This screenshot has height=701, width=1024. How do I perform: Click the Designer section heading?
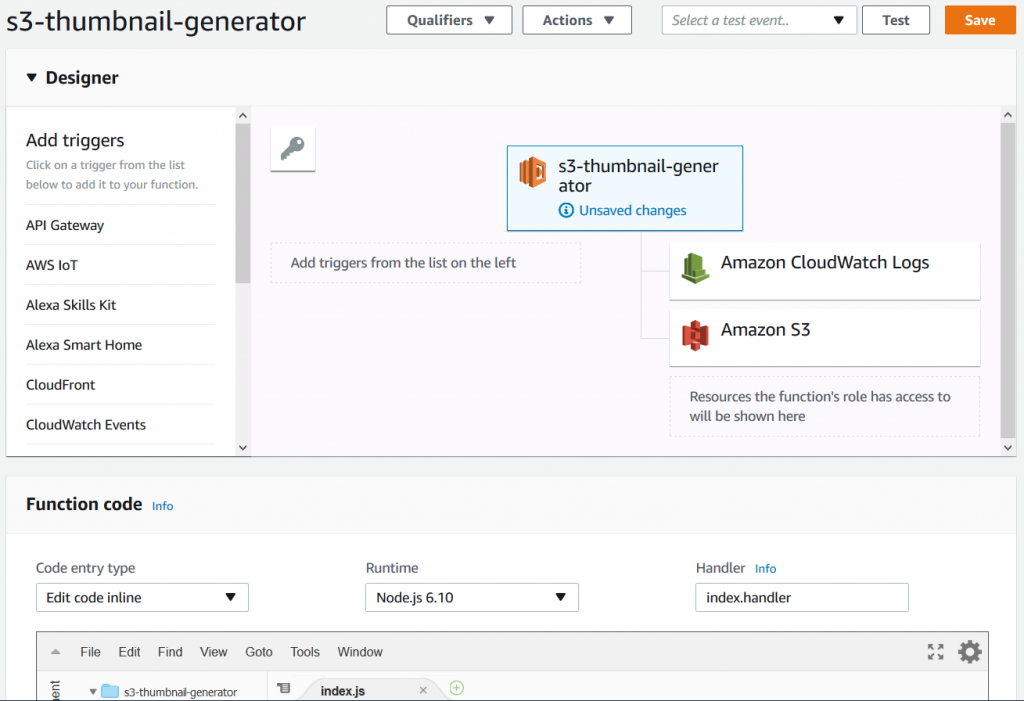coord(82,78)
